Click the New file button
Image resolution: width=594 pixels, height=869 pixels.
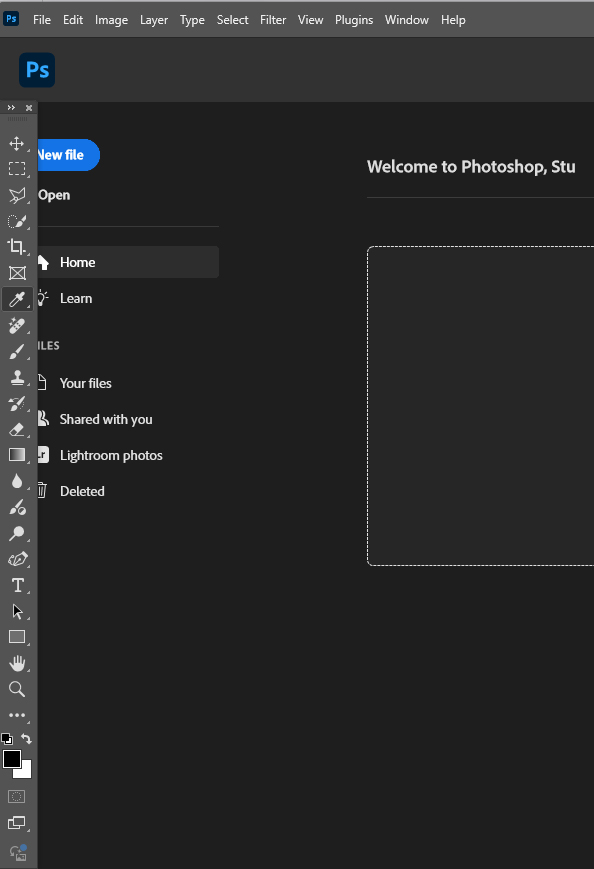(62, 155)
